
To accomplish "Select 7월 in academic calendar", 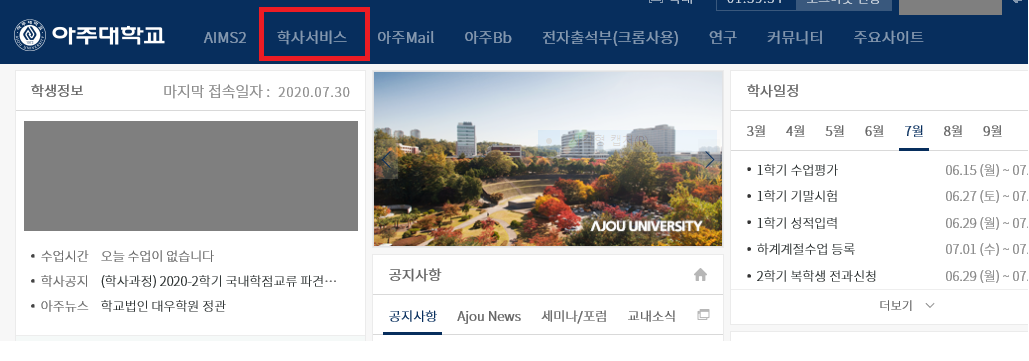I will point(914,131).
